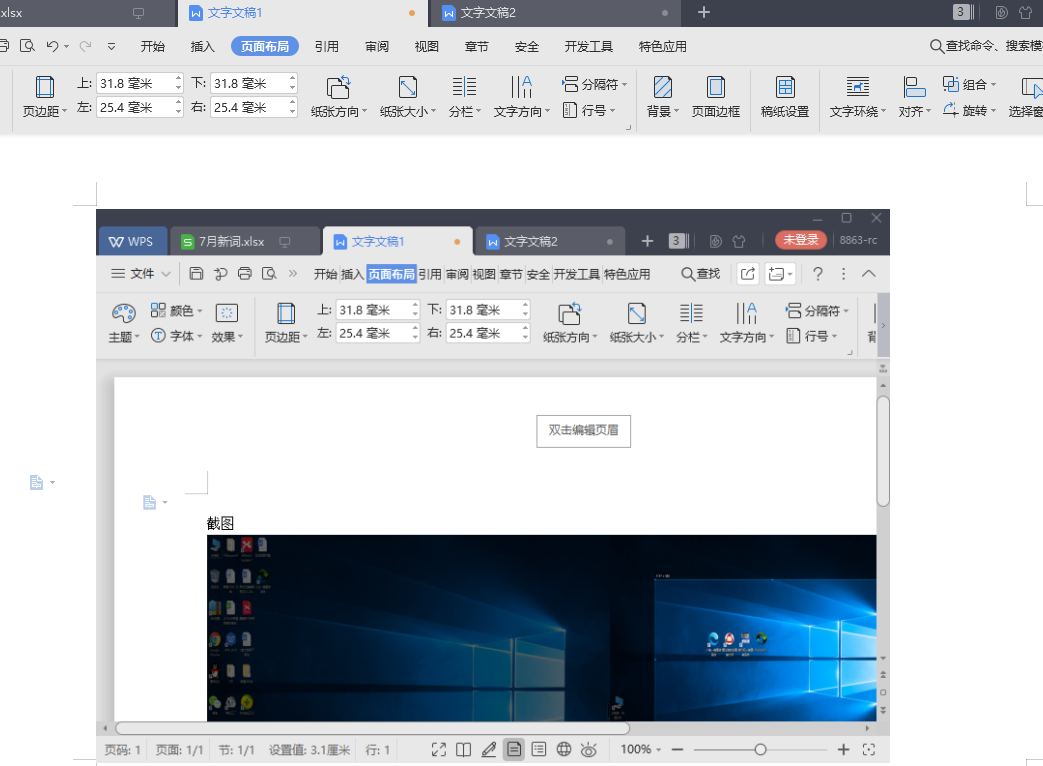1043x766 pixels.
Task: Toggle page view icon in the embedded status bar
Action: [514, 749]
